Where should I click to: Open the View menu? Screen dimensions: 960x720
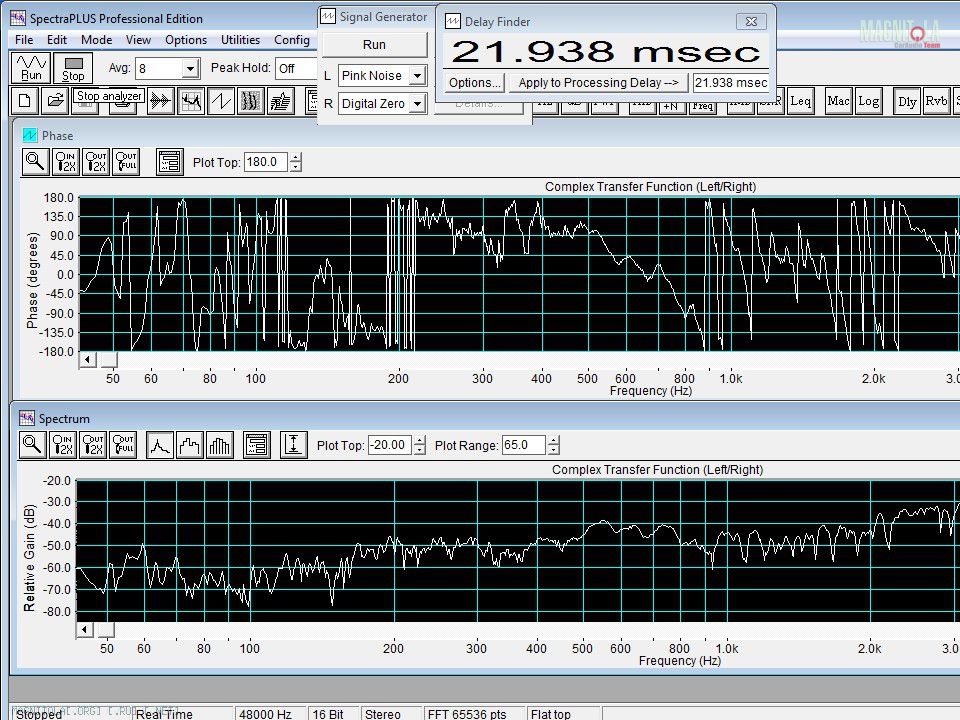pos(138,40)
